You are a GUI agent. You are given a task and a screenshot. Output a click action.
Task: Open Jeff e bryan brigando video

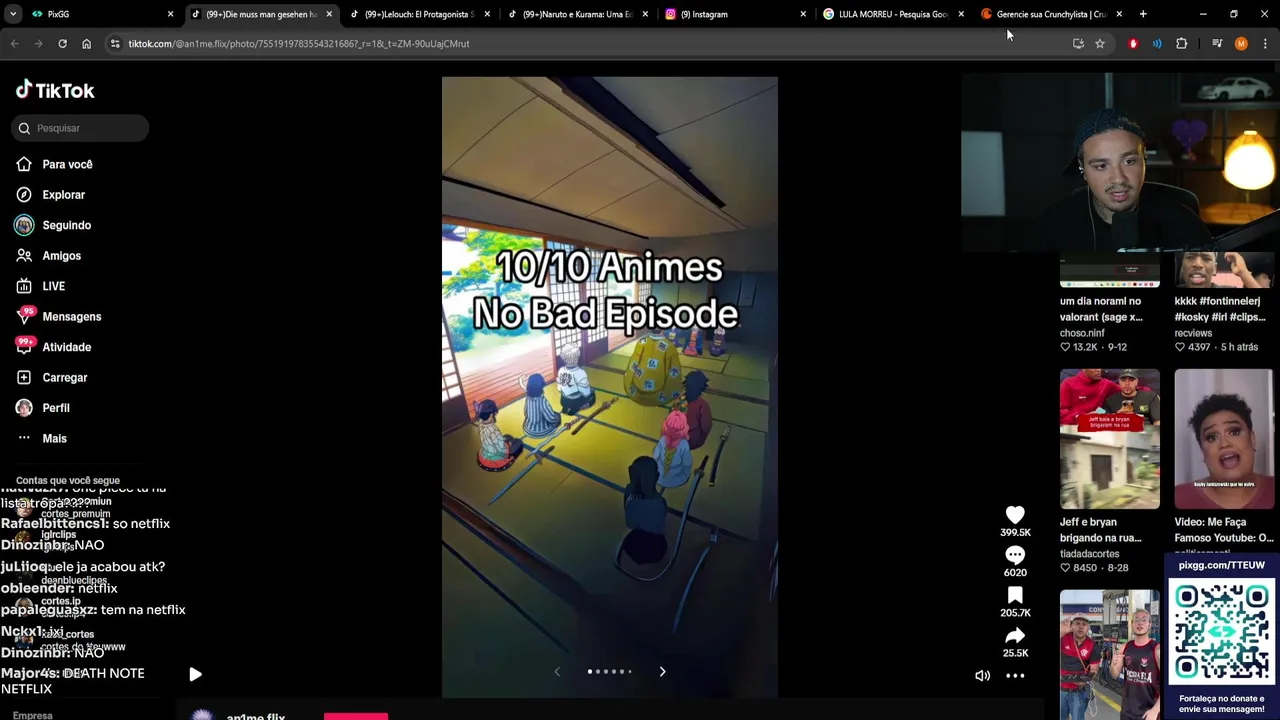[1110, 439]
